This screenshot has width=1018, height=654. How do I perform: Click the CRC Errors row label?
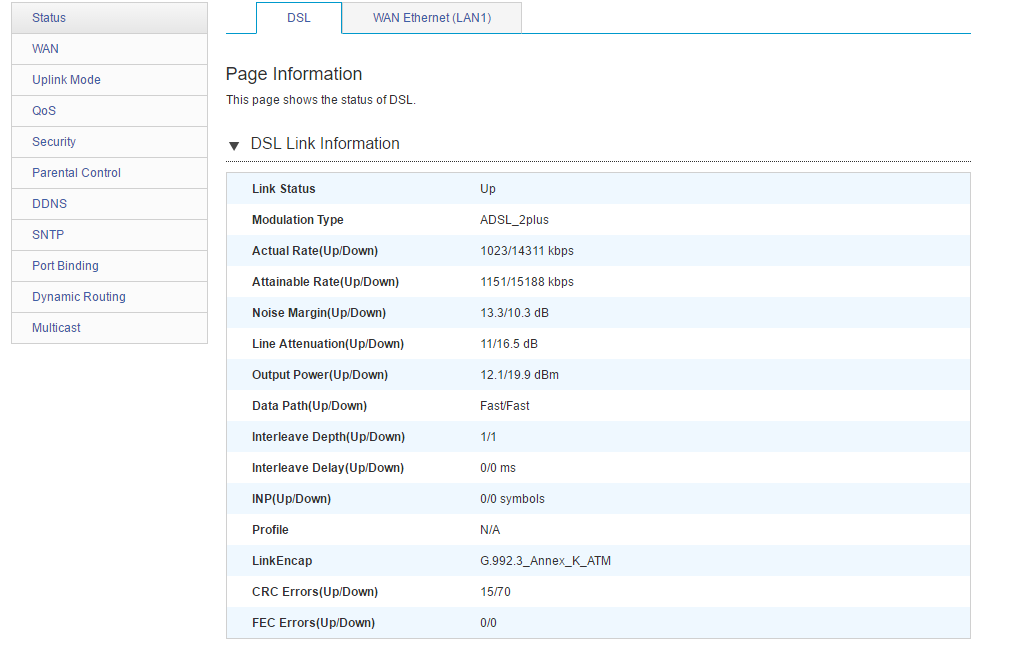314,592
